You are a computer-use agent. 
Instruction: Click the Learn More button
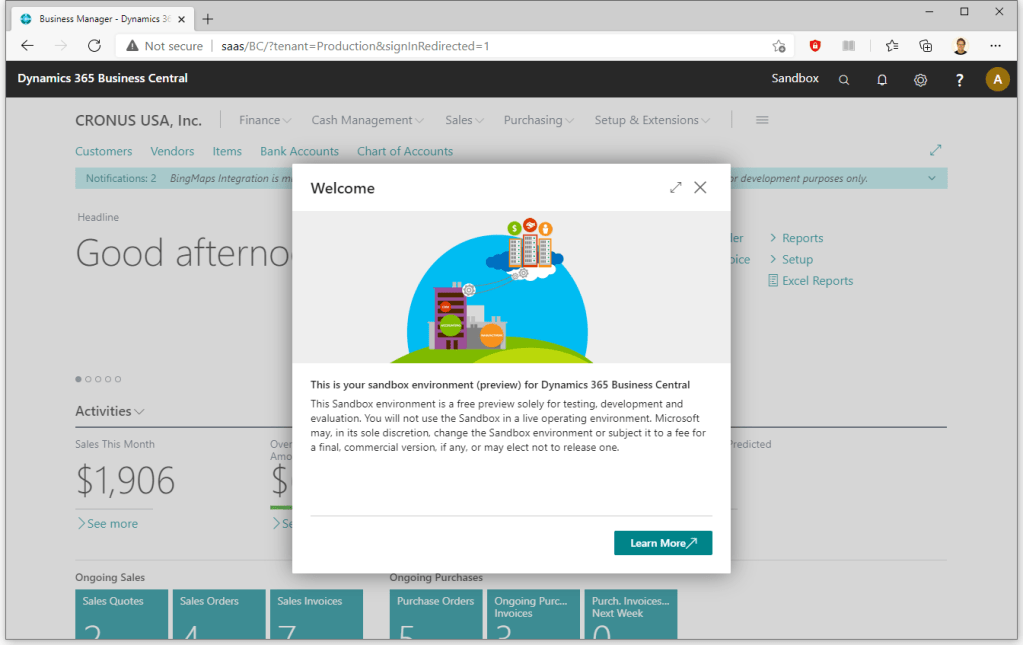[663, 543]
